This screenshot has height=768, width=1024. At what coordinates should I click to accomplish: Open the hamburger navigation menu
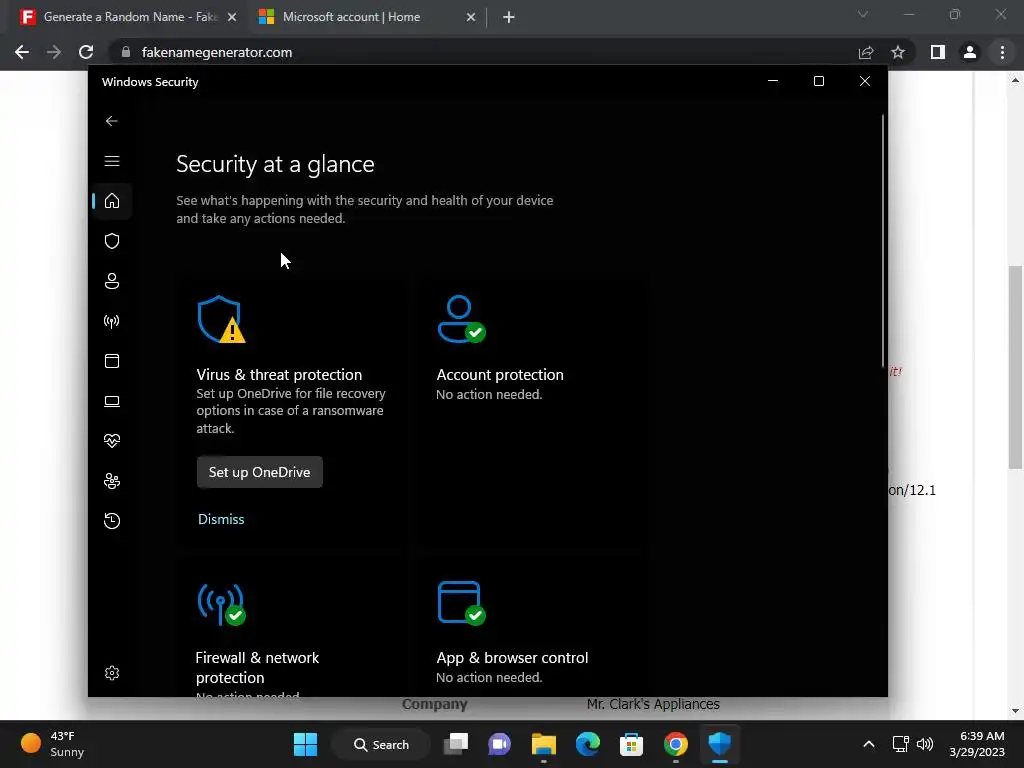pyautogui.click(x=112, y=161)
